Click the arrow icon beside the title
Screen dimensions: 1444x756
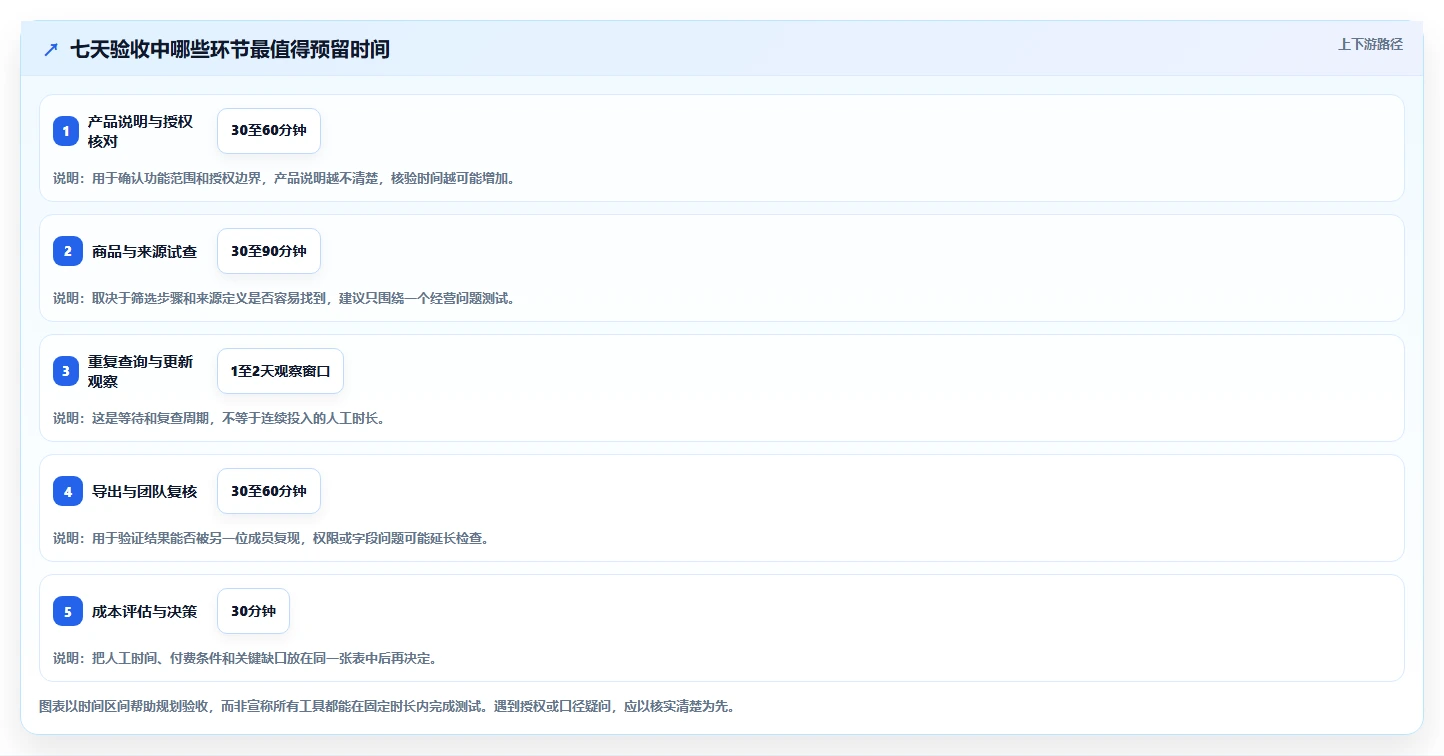click(51, 50)
